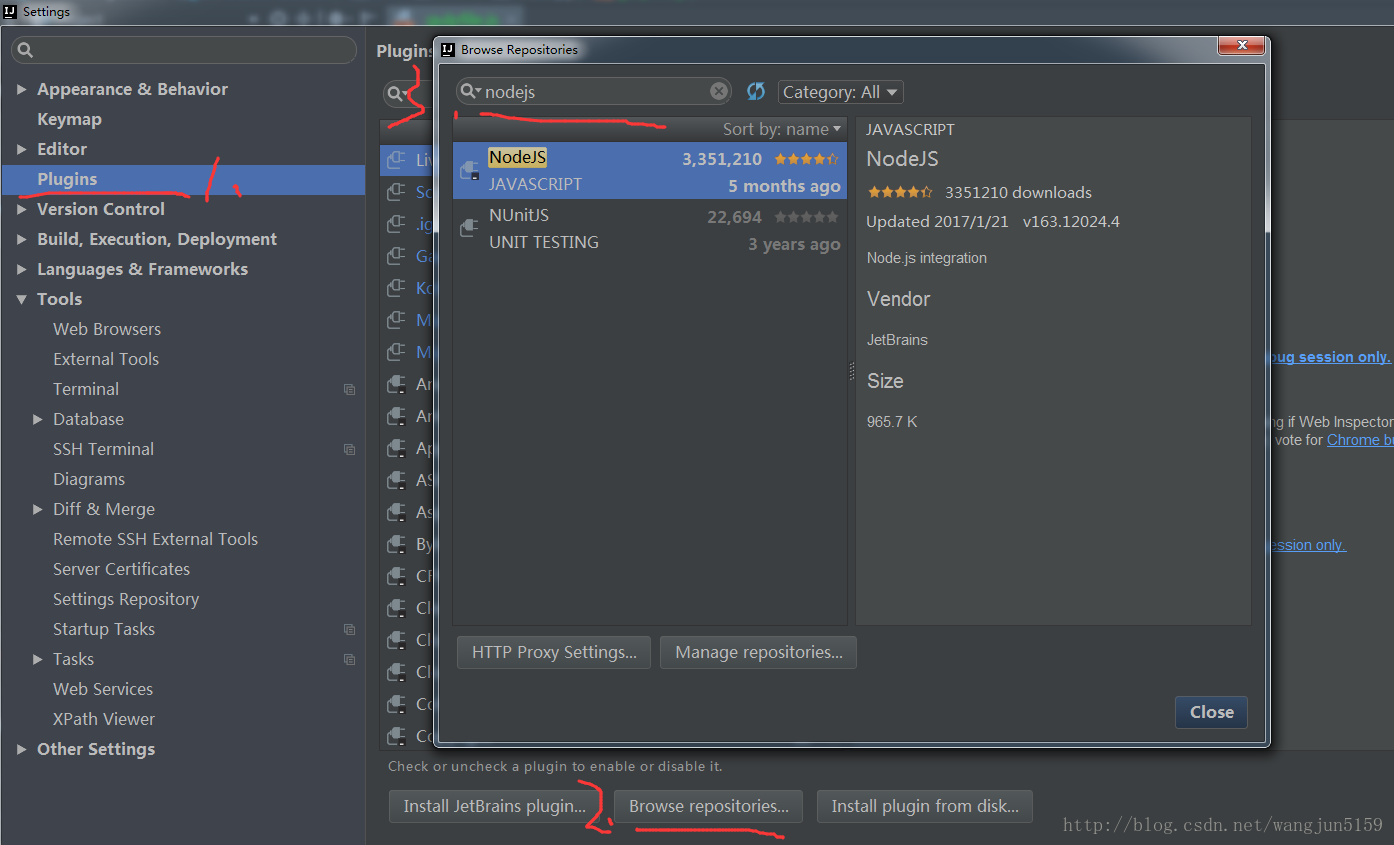Click the Tasks project-level icon
The width and height of the screenshot is (1394, 845).
coord(349,659)
